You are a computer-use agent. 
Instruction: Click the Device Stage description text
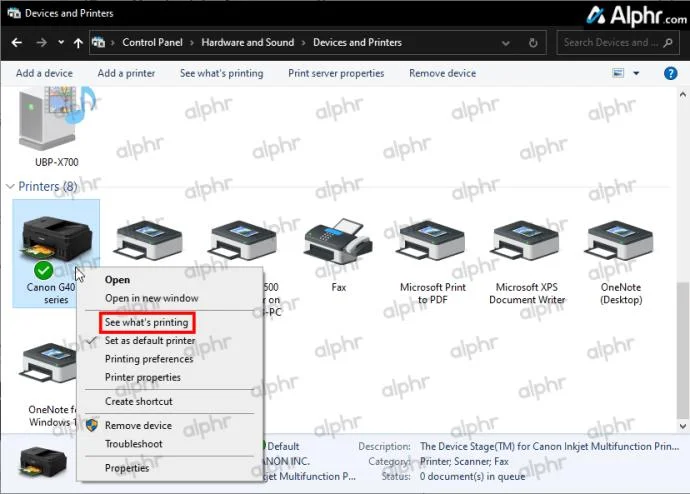coord(549,446)
